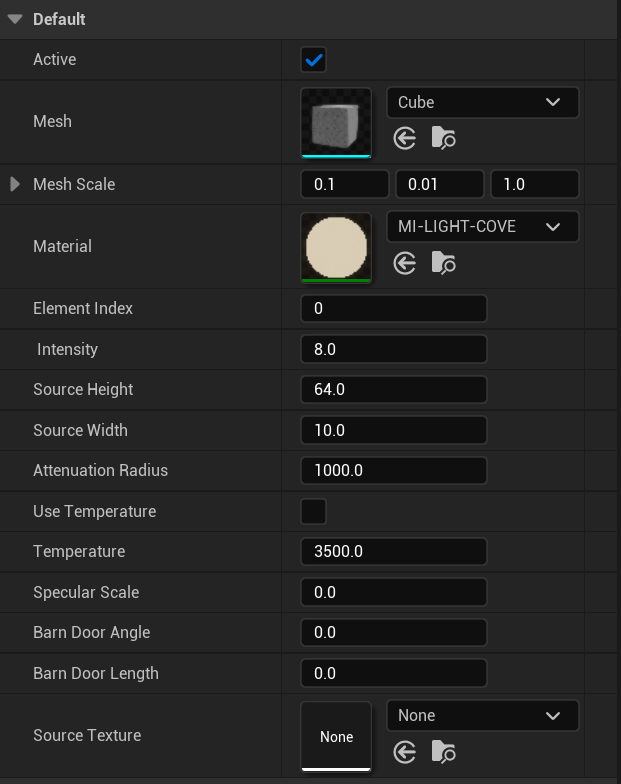Edit Mesh Scale Y value 0.01
621x784 pixels.
pos(440,184)
